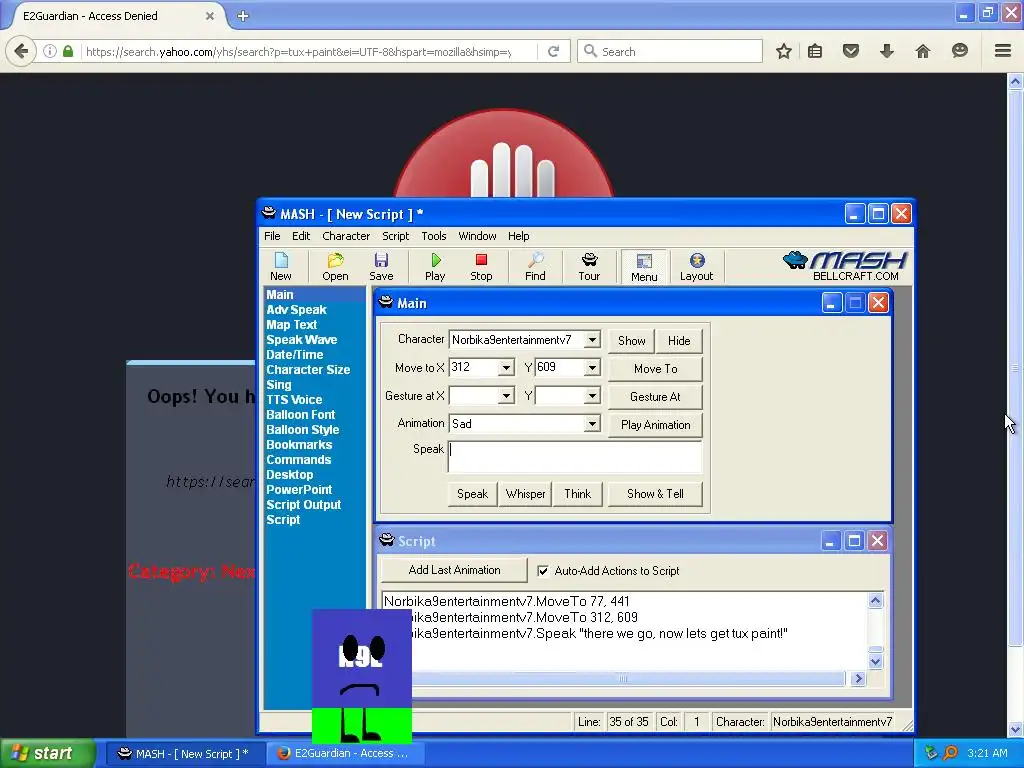
Task: Open the Character menu
Action: click(346, 236)
